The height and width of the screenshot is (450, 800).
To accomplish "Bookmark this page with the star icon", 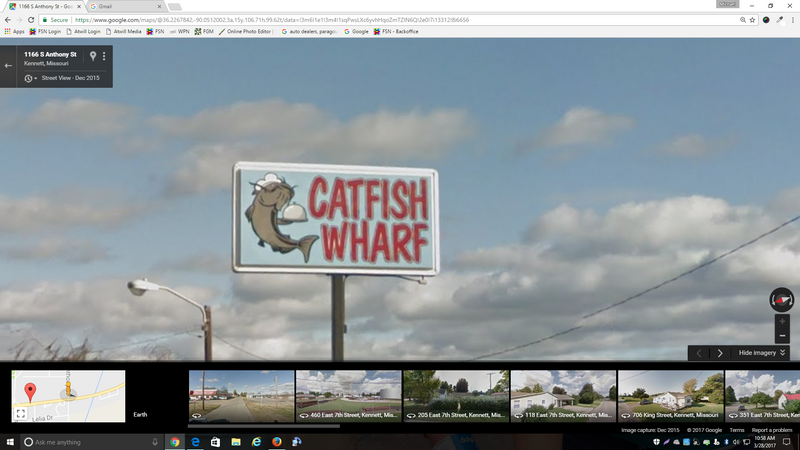I will [x=752, y=20].
